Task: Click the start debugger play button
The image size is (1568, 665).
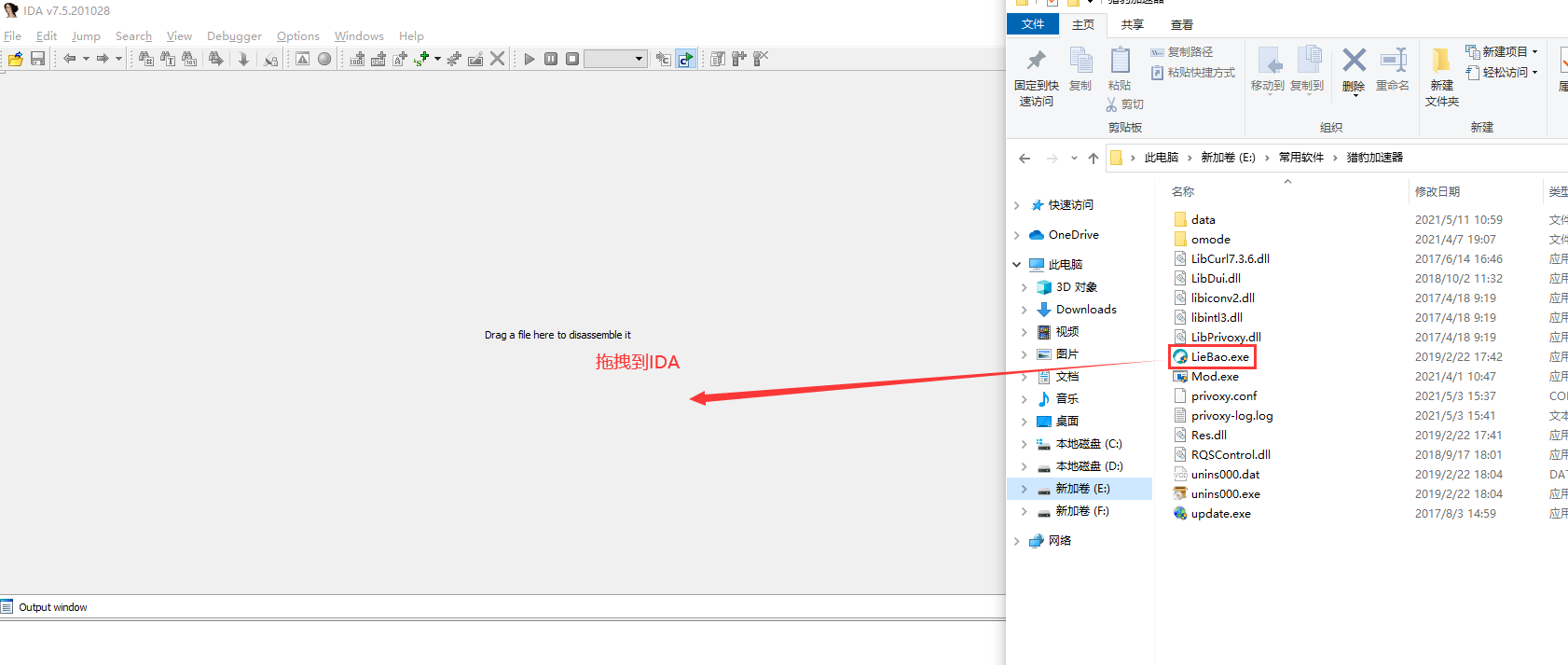Action: [x=530, y=59]
